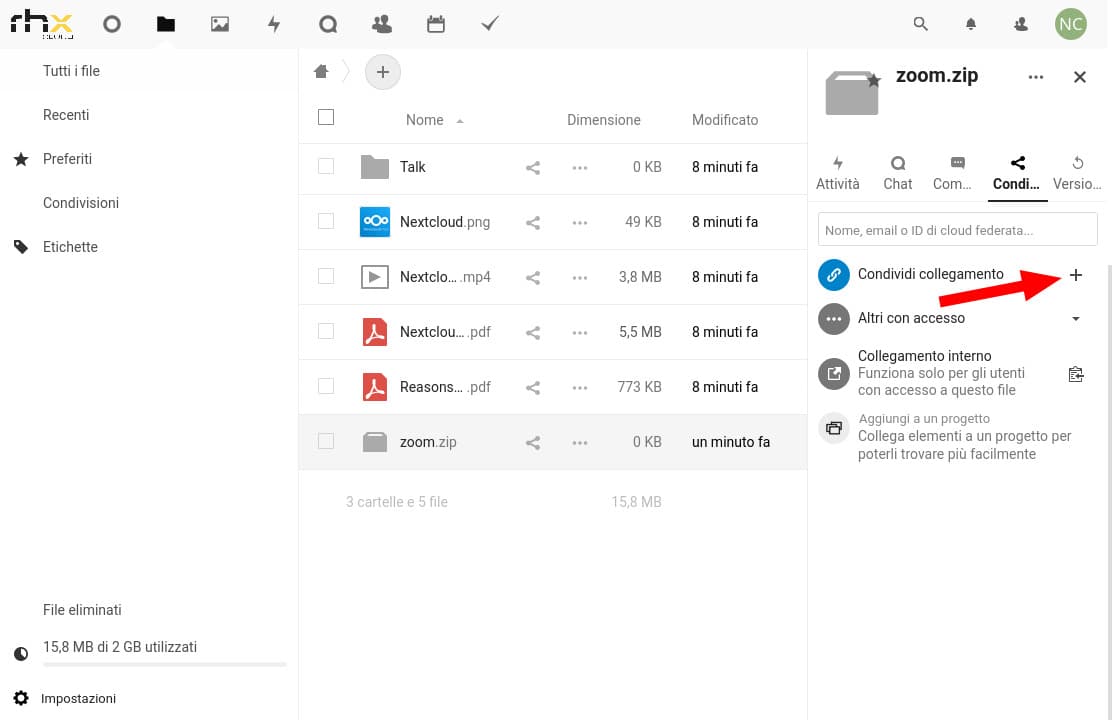
Task: Open the notifications bell
Action: 971,24
